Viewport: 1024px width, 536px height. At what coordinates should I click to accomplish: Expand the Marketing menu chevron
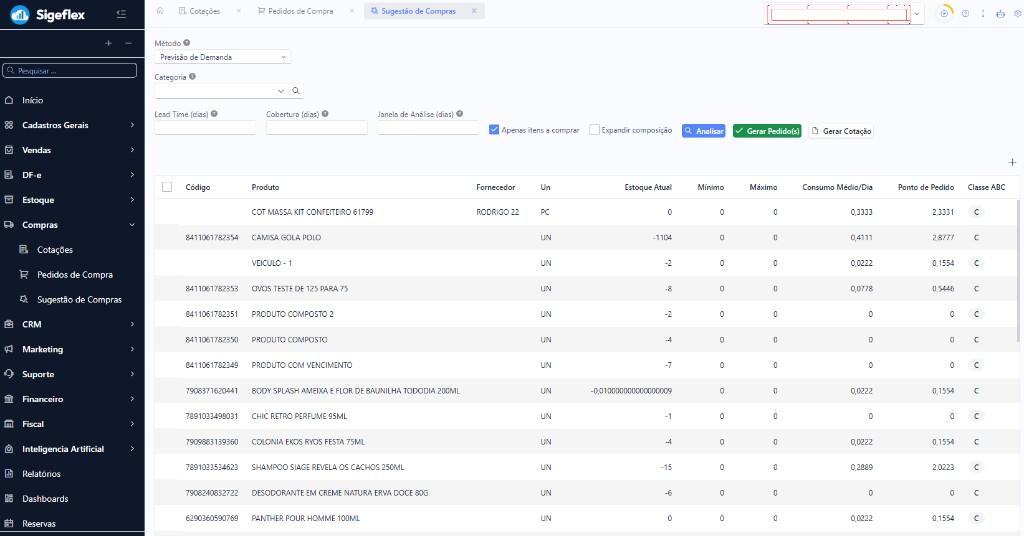pos(132,349)
